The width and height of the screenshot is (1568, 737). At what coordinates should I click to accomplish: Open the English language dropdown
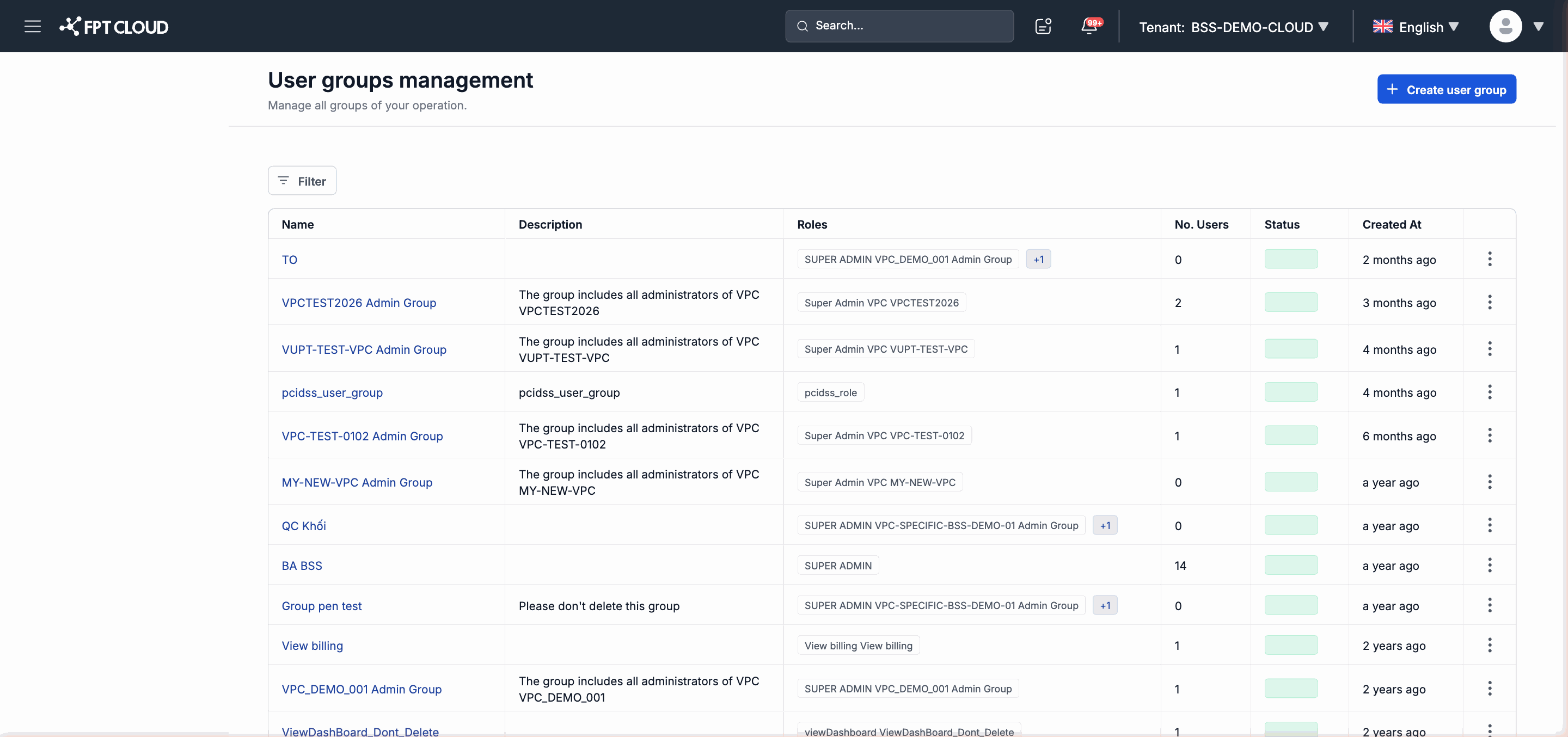pos(1417,27)
